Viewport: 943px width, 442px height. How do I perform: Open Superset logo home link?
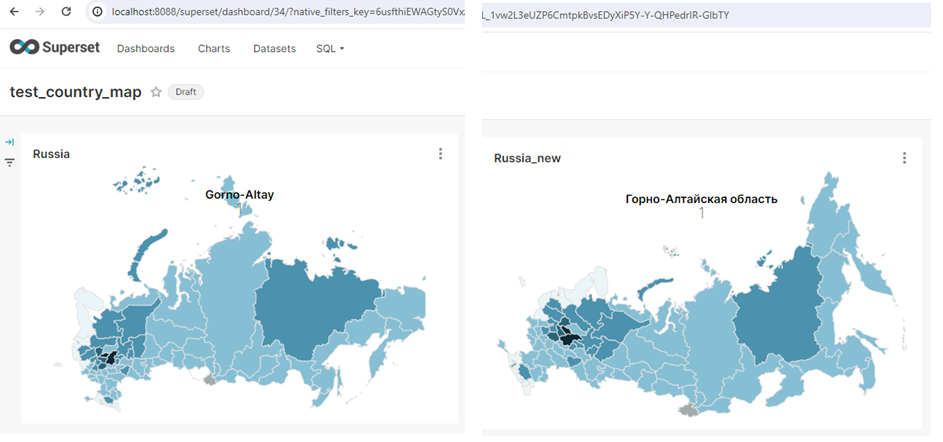(x=55, y=48)
